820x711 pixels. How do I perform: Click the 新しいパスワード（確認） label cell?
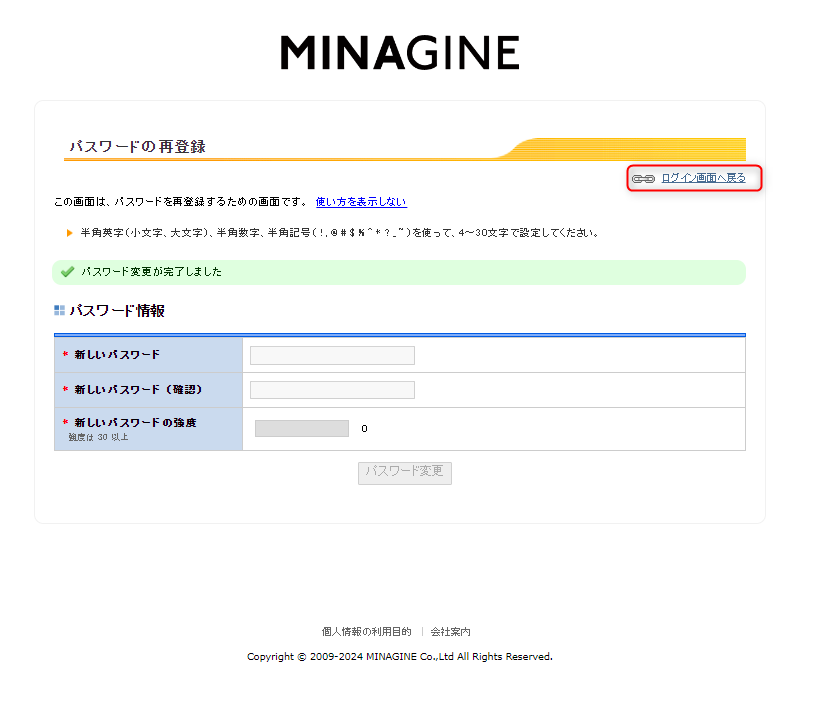pos(149,390)
